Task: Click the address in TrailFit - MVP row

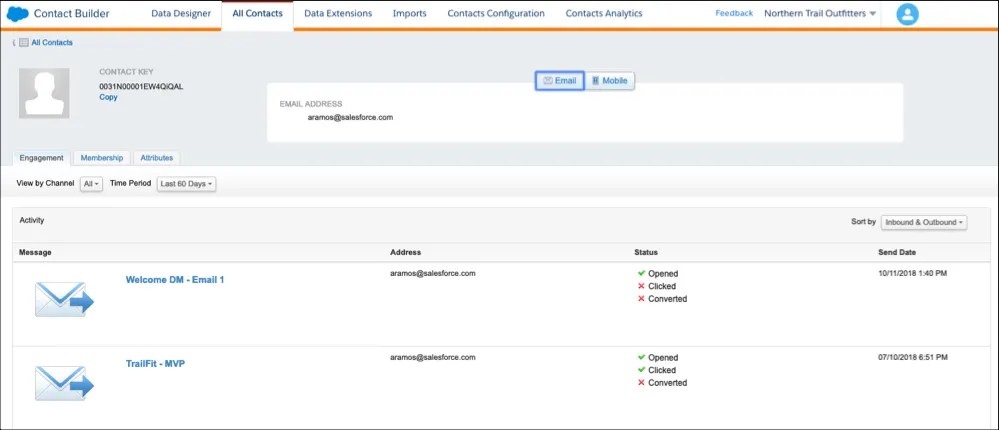Action: (433, 357)
